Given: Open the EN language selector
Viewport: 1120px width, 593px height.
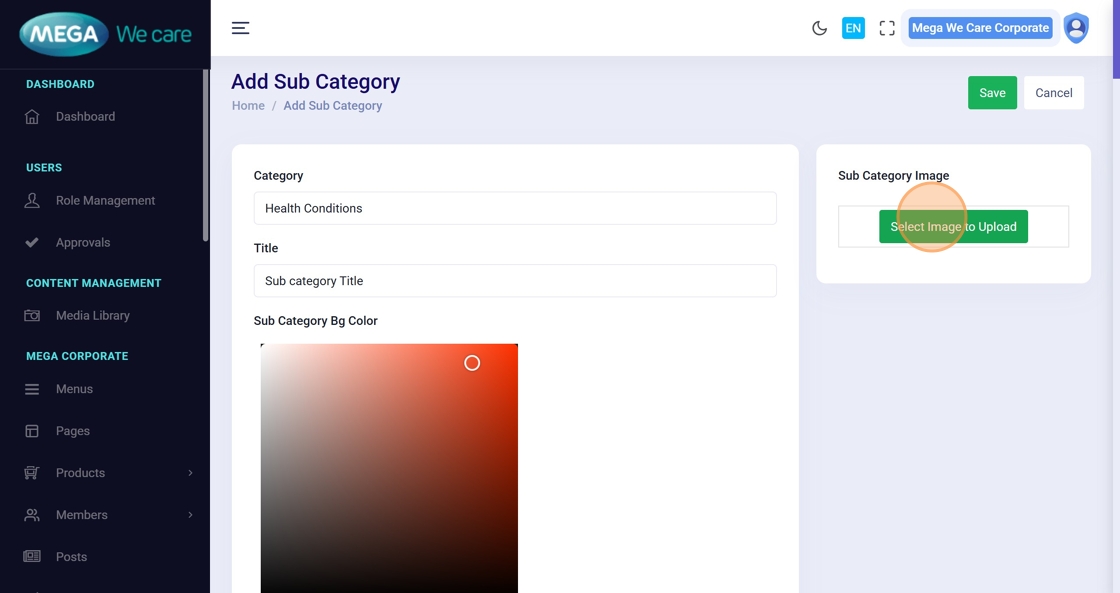Looking at the screenshot, I should coord(853,28).
